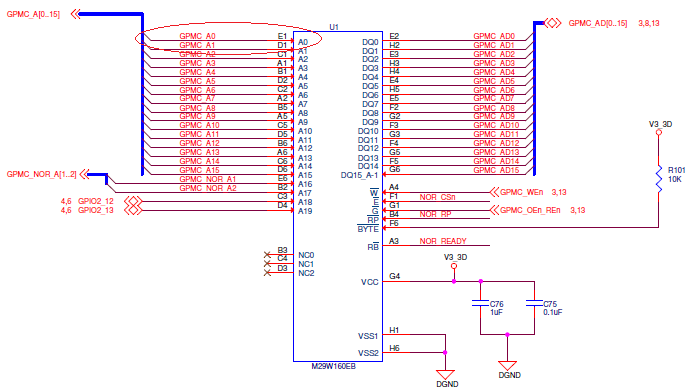Click the no-connect X on pin NC0

[267, 255]
